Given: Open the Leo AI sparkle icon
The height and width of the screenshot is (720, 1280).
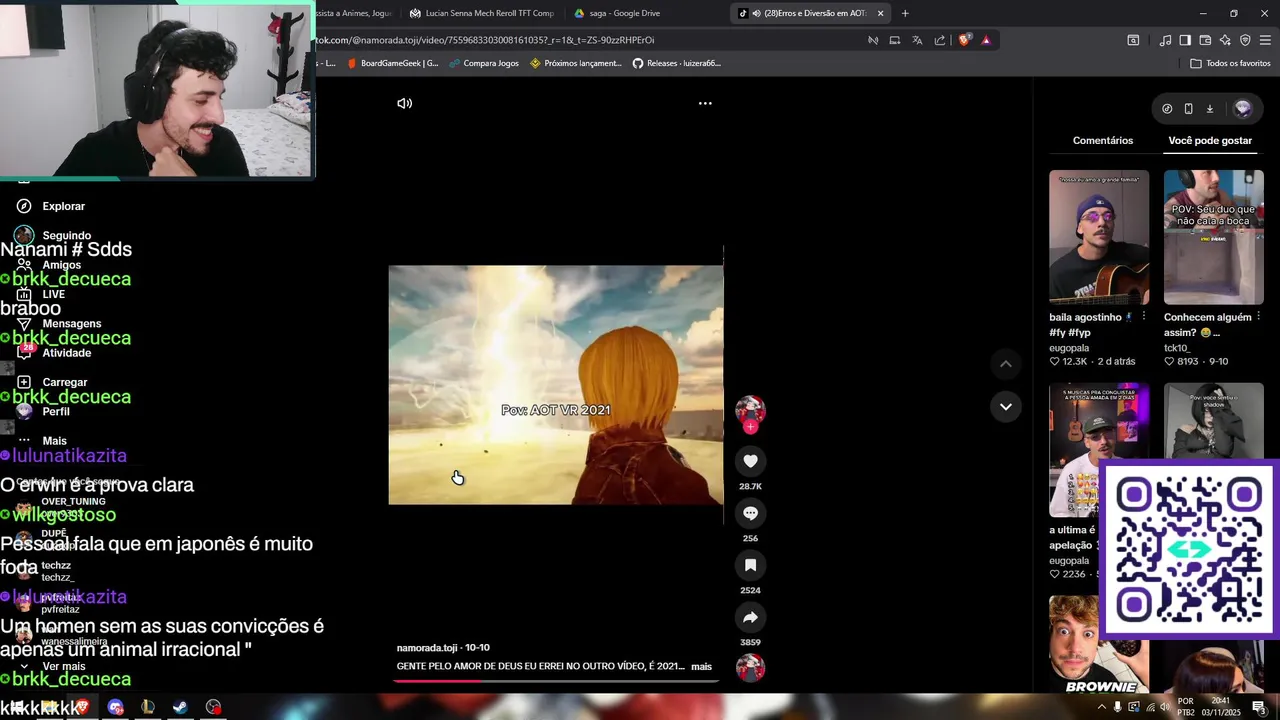Looking at the screenshot, I should click(1225, 40).
